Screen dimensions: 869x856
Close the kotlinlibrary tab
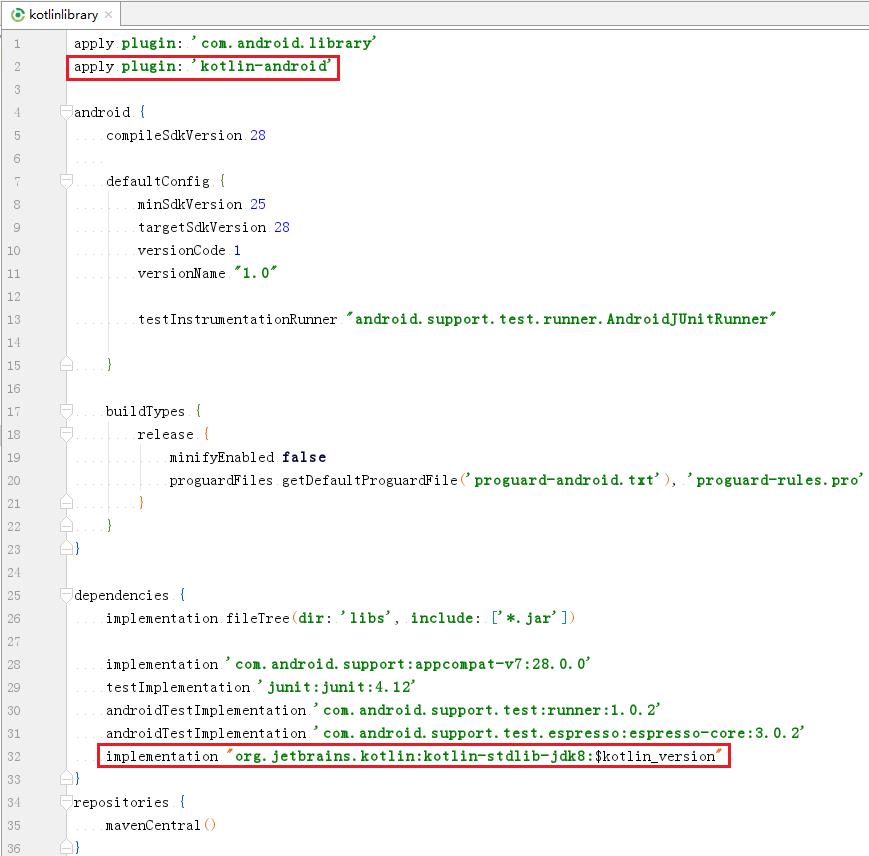[107, 15]
